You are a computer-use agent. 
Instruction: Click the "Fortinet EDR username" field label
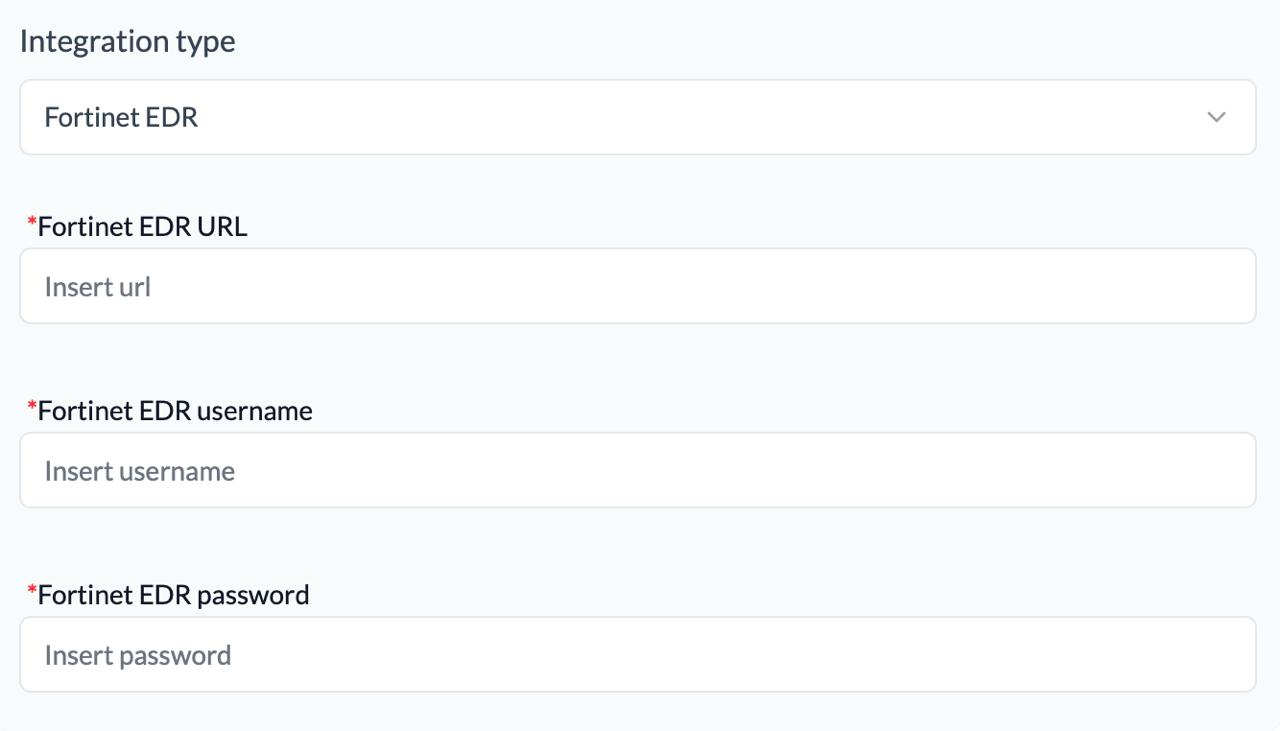[x=175, y=411]
